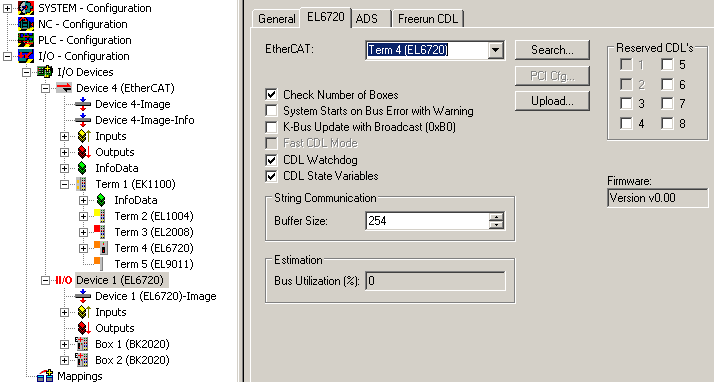This screenshot has width=714, height=382.
Task: Click the Device 4-Image-Info icon
Action: pos(83,120)
